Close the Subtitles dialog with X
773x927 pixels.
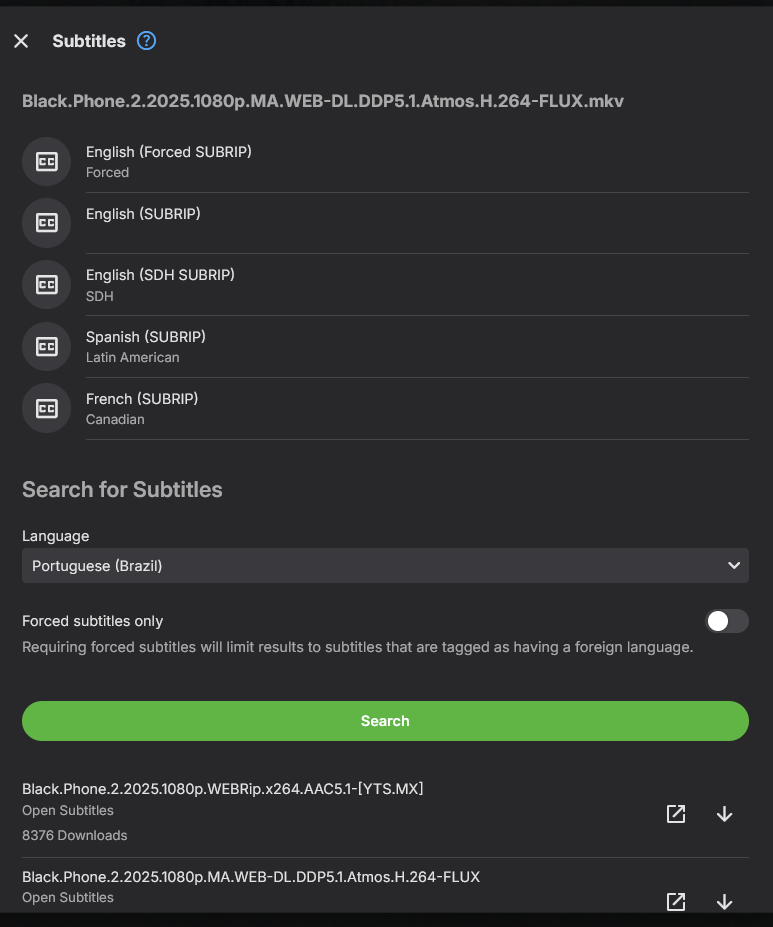pyautogui.click(x=21, y=41)
